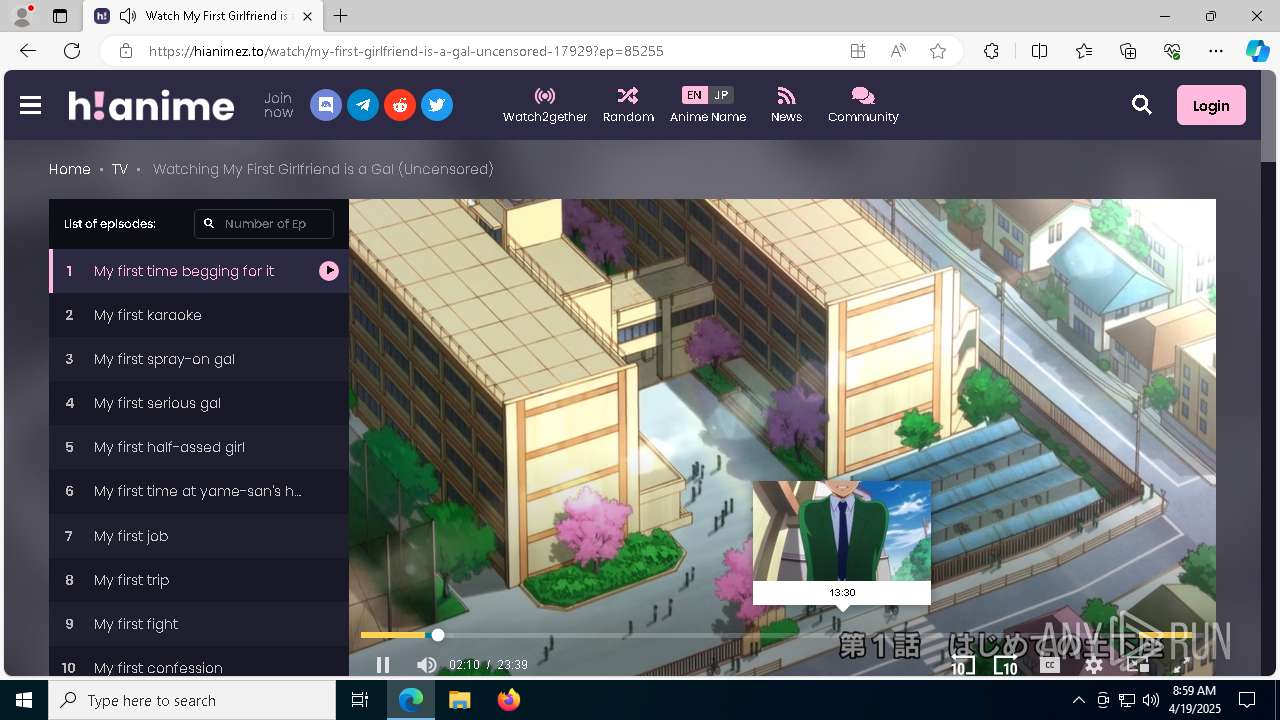1280x720 pixels.
Task: Open the browser profile icon
Action: coord(22,16)
